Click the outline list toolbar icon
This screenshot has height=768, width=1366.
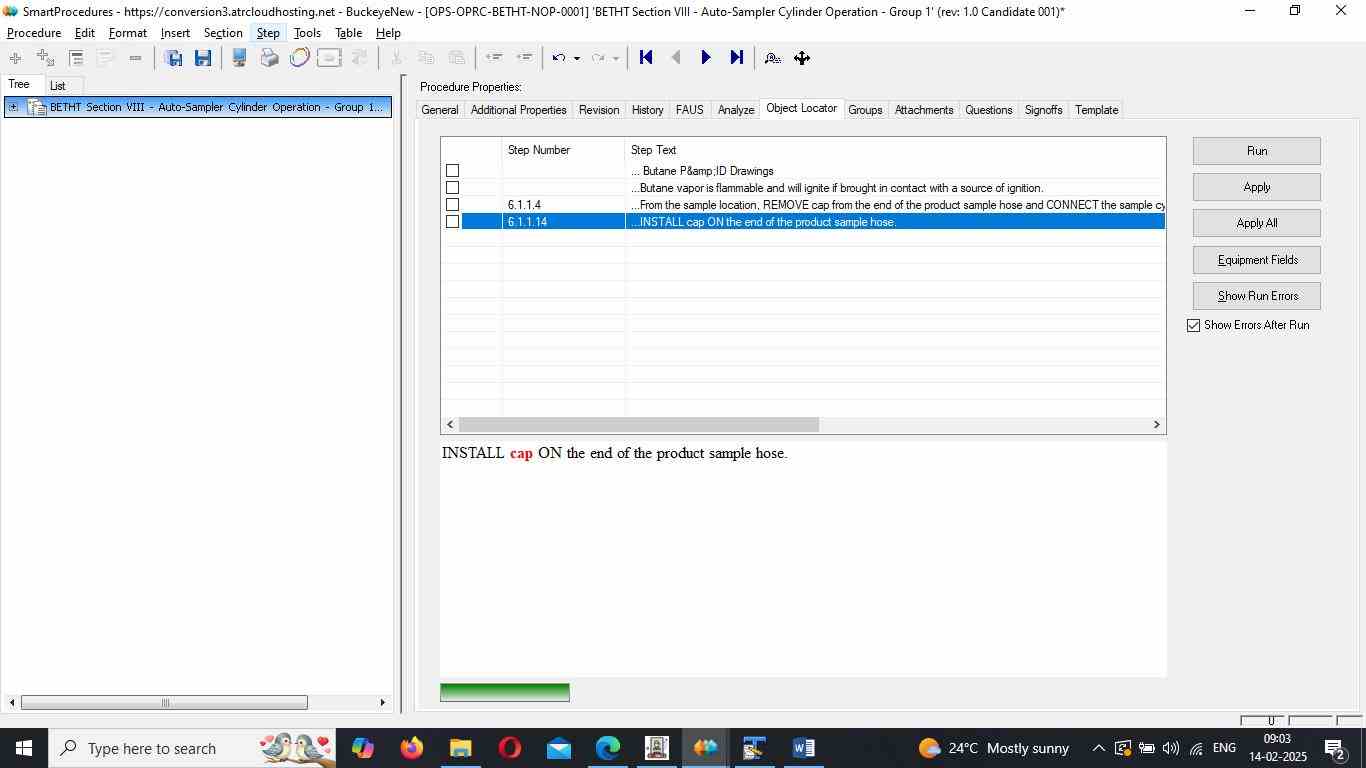76,58
